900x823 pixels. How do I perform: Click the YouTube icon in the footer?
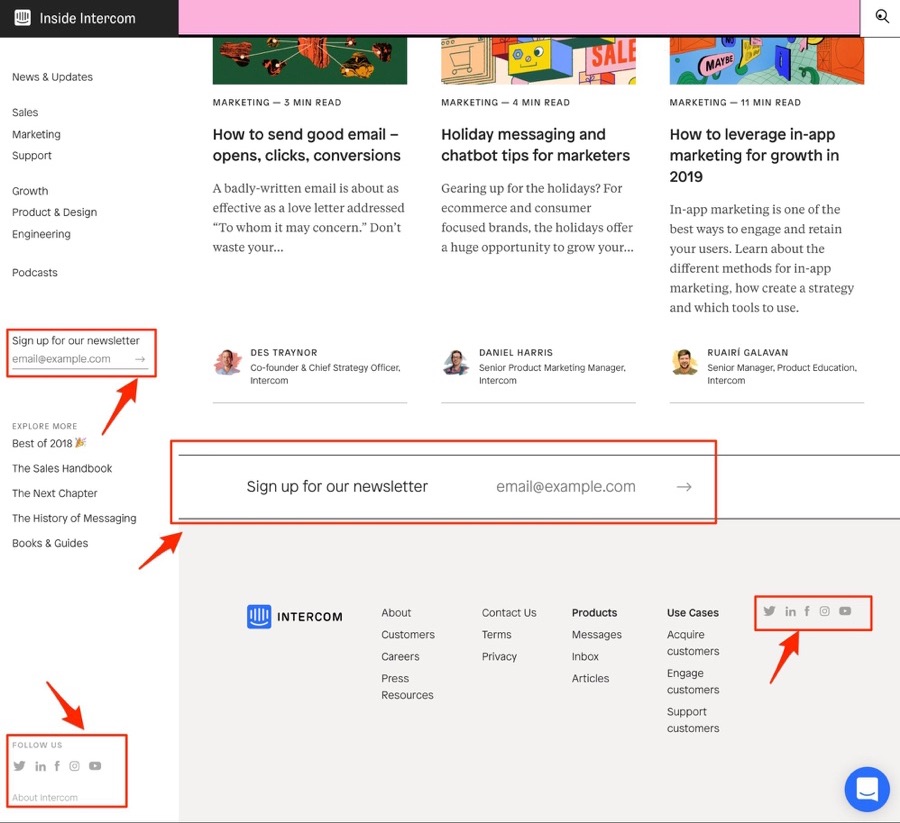point(845,611)
